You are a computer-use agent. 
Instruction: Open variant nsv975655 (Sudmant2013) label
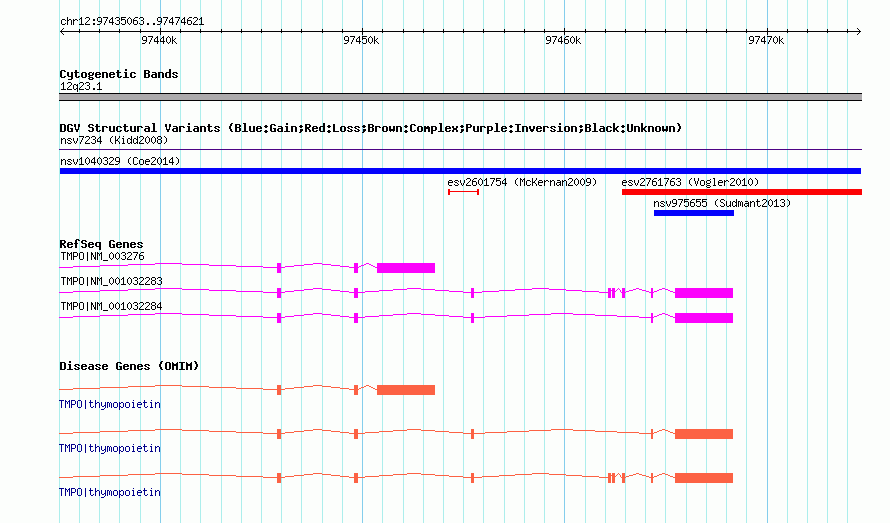click(x=722, y=203)
